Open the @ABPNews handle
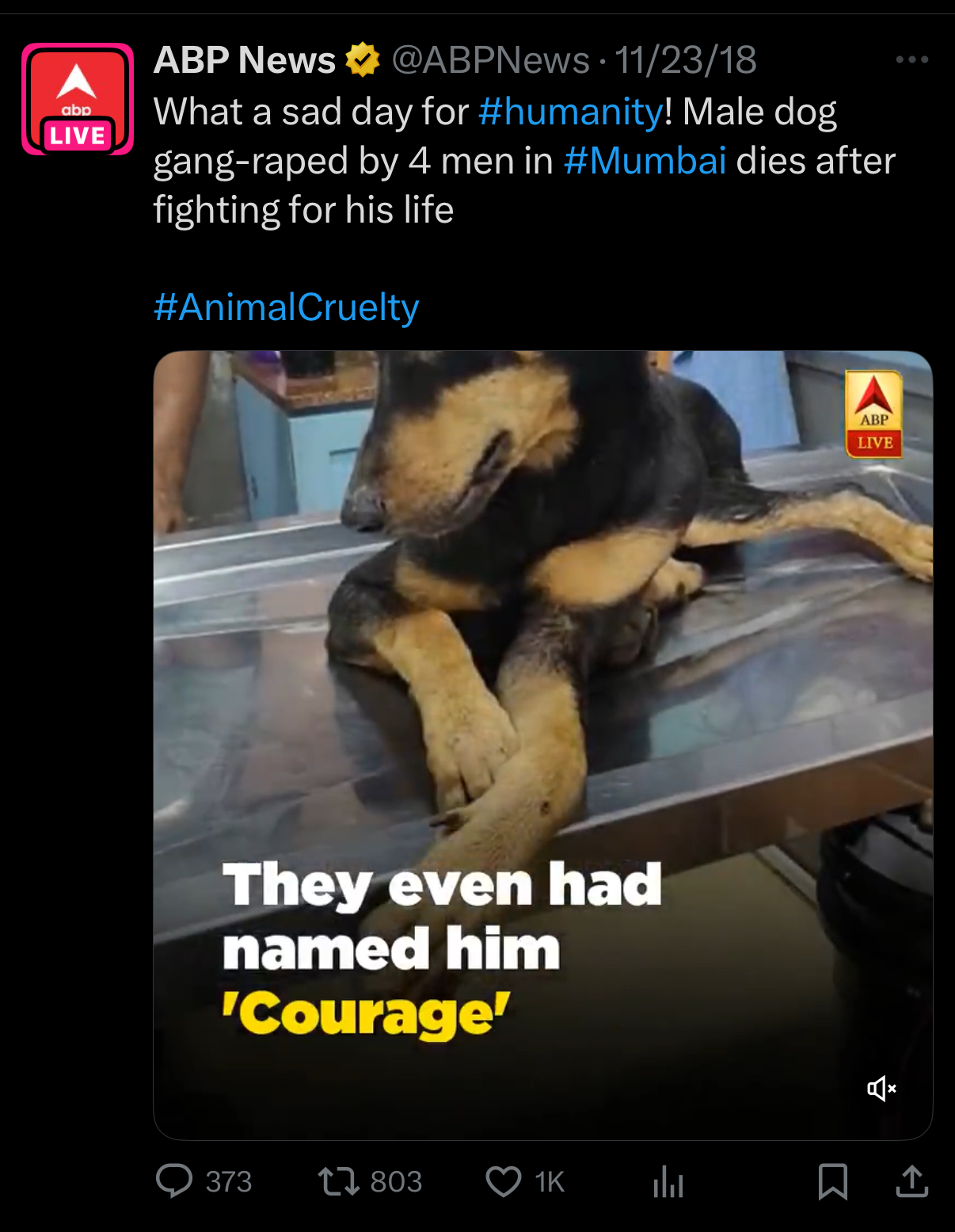This screenshot has height=1232, width=955. coord(491,60)
